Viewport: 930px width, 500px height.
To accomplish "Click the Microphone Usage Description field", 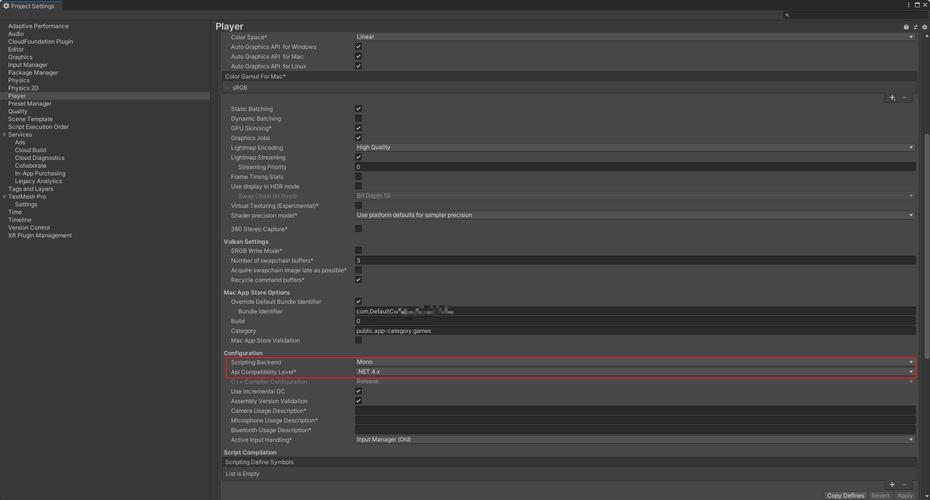I will click(x=635, y=421).
